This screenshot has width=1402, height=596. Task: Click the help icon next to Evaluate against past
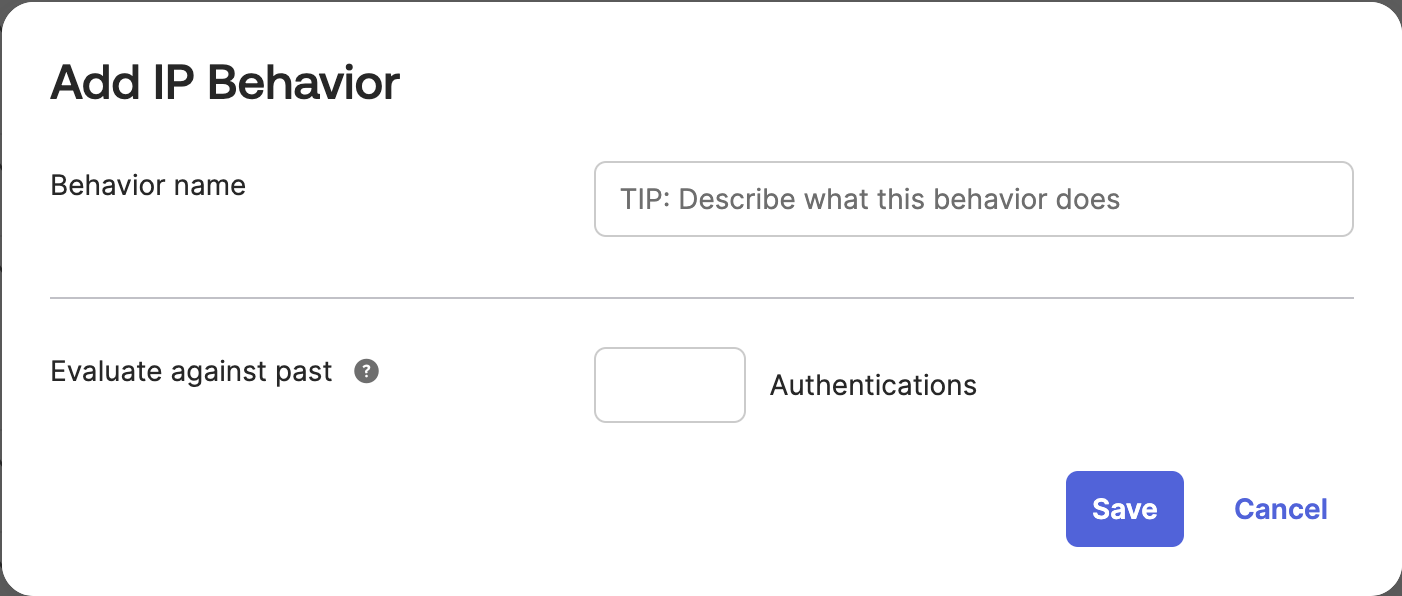click(x=366, y=371)
